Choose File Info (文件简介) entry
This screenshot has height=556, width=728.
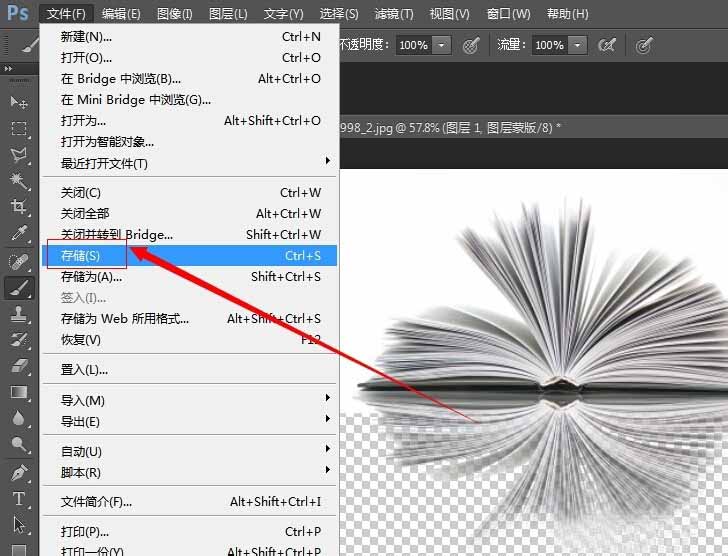point(189,502)
